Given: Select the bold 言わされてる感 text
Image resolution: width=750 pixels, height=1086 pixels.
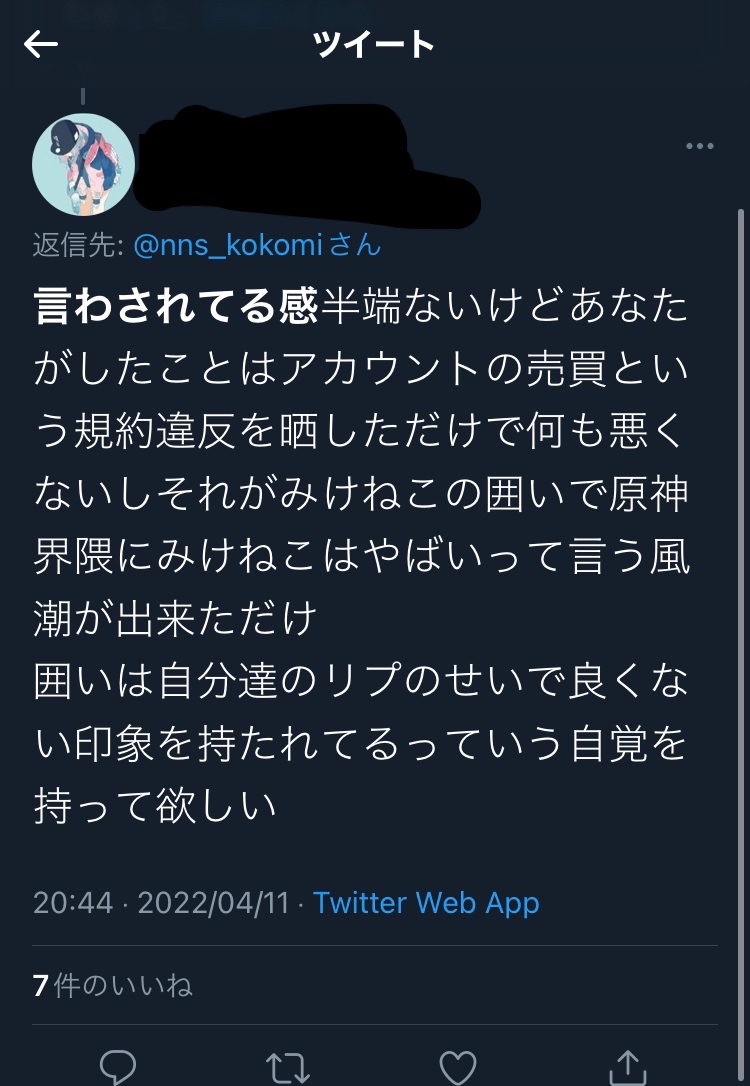Looking at the screenshot, I should (x=175, y=306).
